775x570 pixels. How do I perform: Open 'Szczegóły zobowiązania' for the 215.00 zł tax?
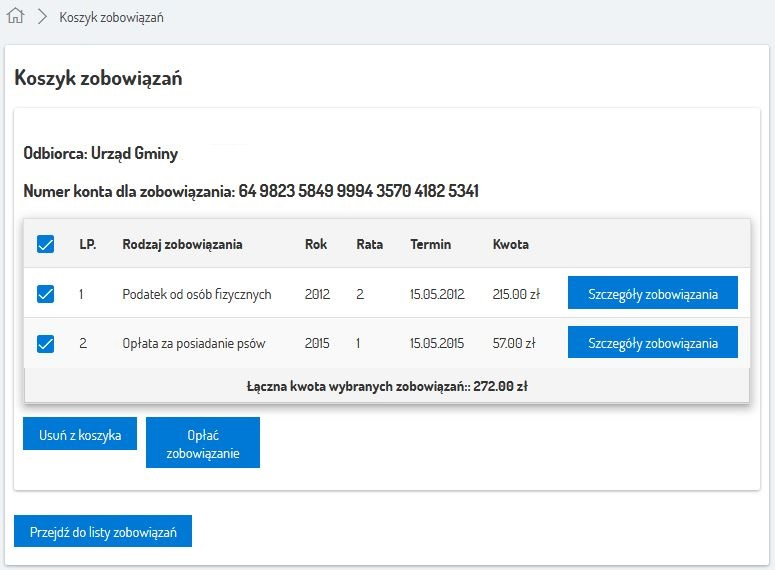(652, 294)
